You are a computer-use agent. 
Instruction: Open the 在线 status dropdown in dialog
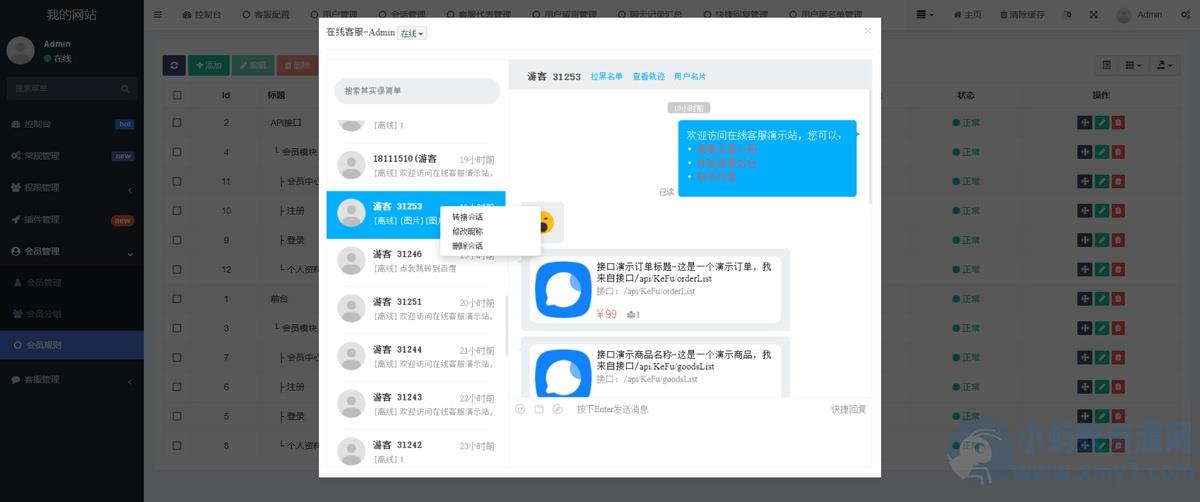[412, 33]
